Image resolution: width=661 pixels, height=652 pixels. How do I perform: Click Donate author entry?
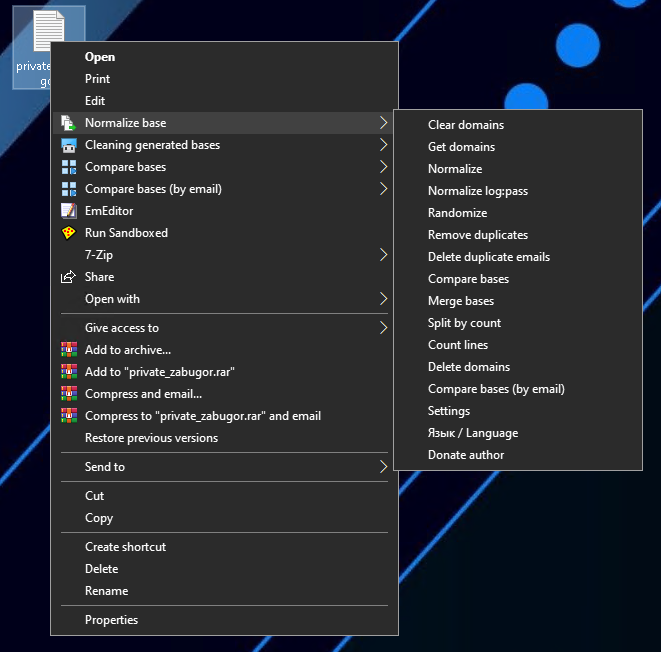tap(465, 455)
